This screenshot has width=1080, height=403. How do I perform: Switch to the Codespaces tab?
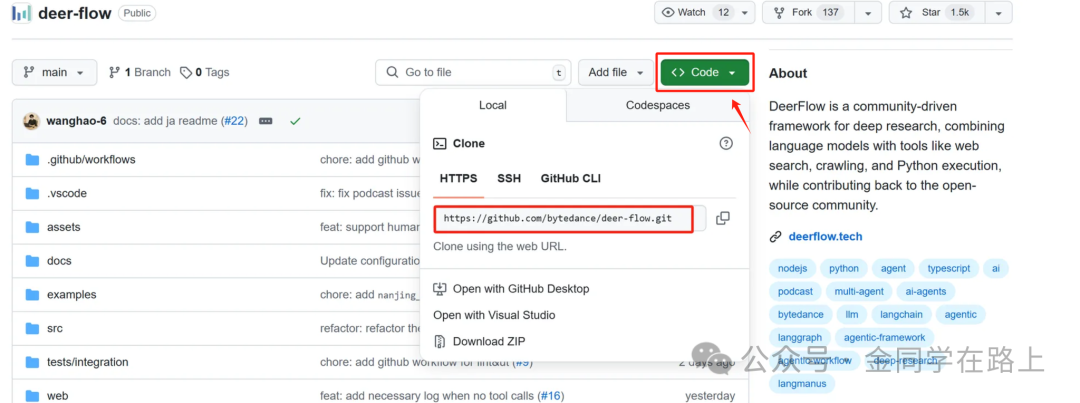click(658, 105)
